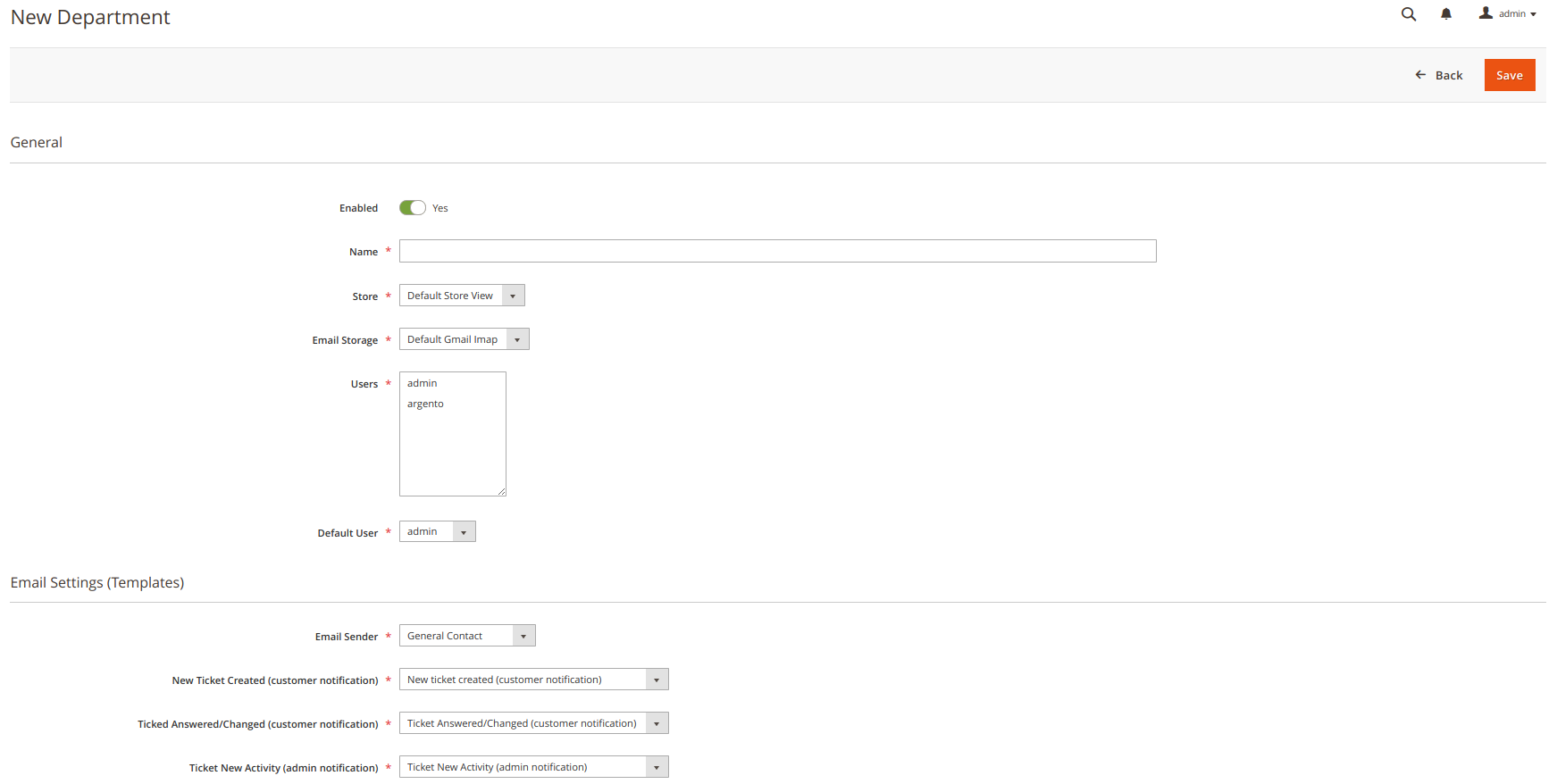The height and width of the screenshot is (784, 1557).
Task: Click the admin user silhouette icon
Action: 1486,13
